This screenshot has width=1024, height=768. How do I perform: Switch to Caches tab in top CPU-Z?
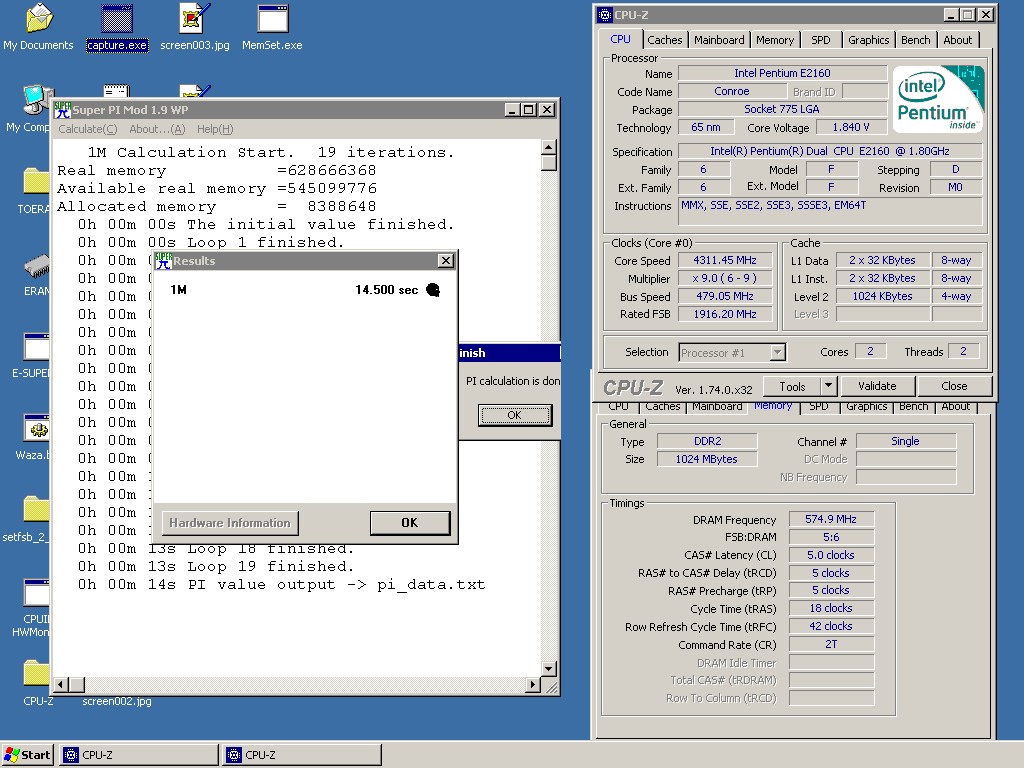pos(665,40)
